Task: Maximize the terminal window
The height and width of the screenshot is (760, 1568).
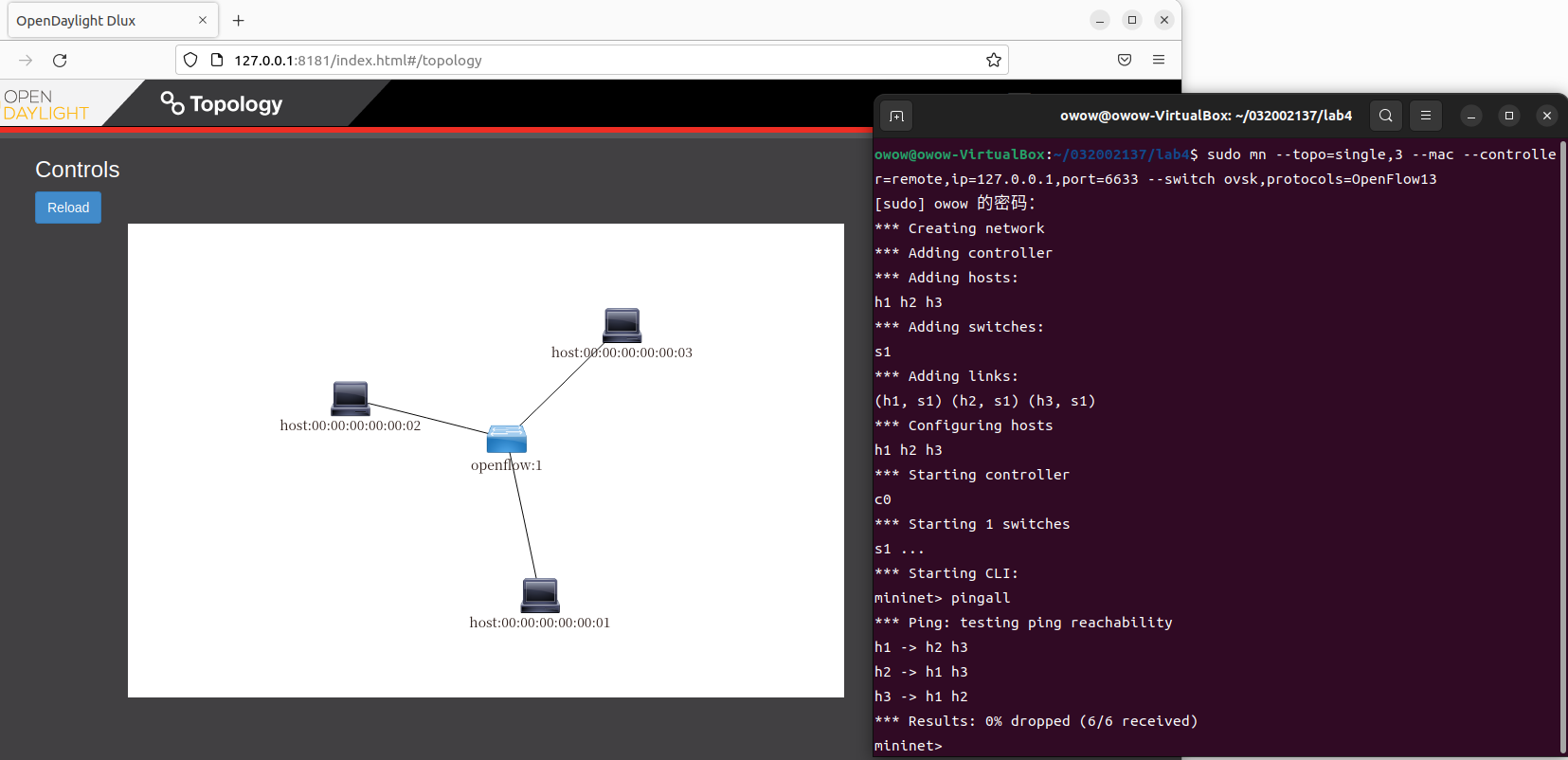Action: click(1509, 116)
